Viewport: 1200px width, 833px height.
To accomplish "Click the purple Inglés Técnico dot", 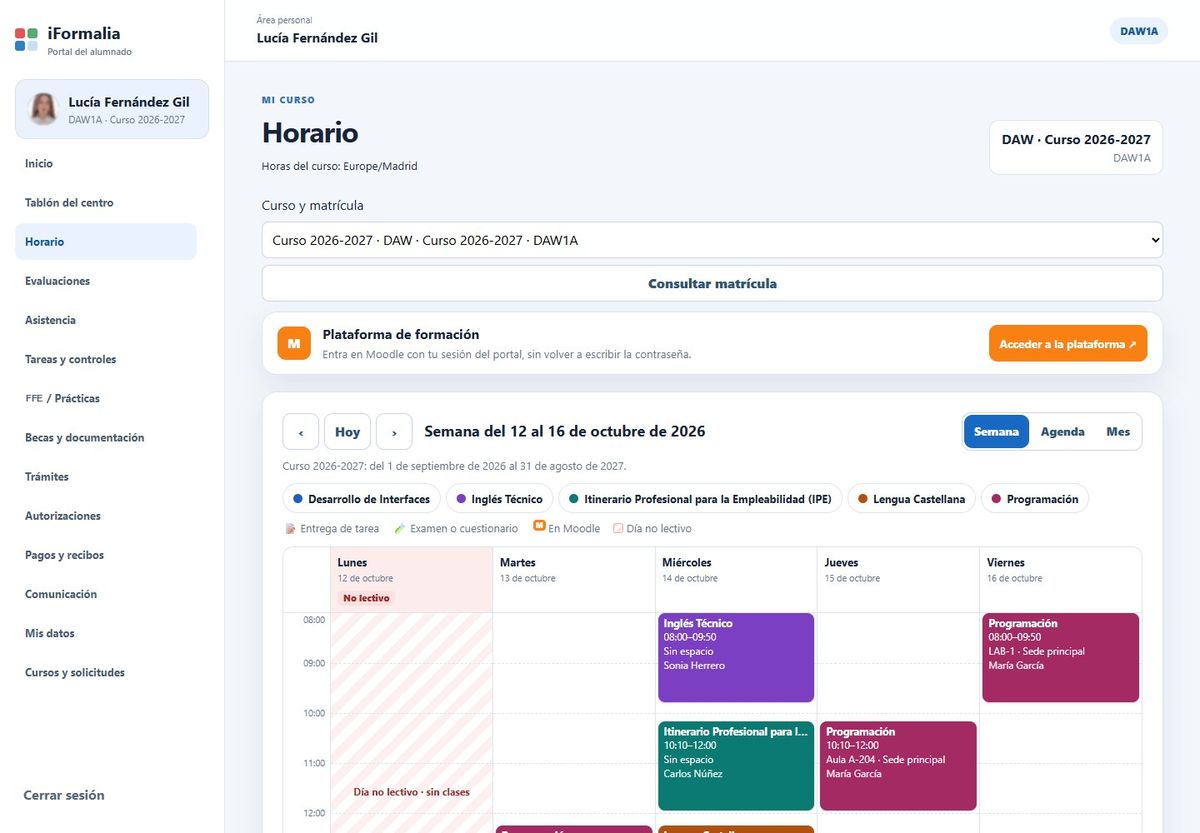I will 461,499.
